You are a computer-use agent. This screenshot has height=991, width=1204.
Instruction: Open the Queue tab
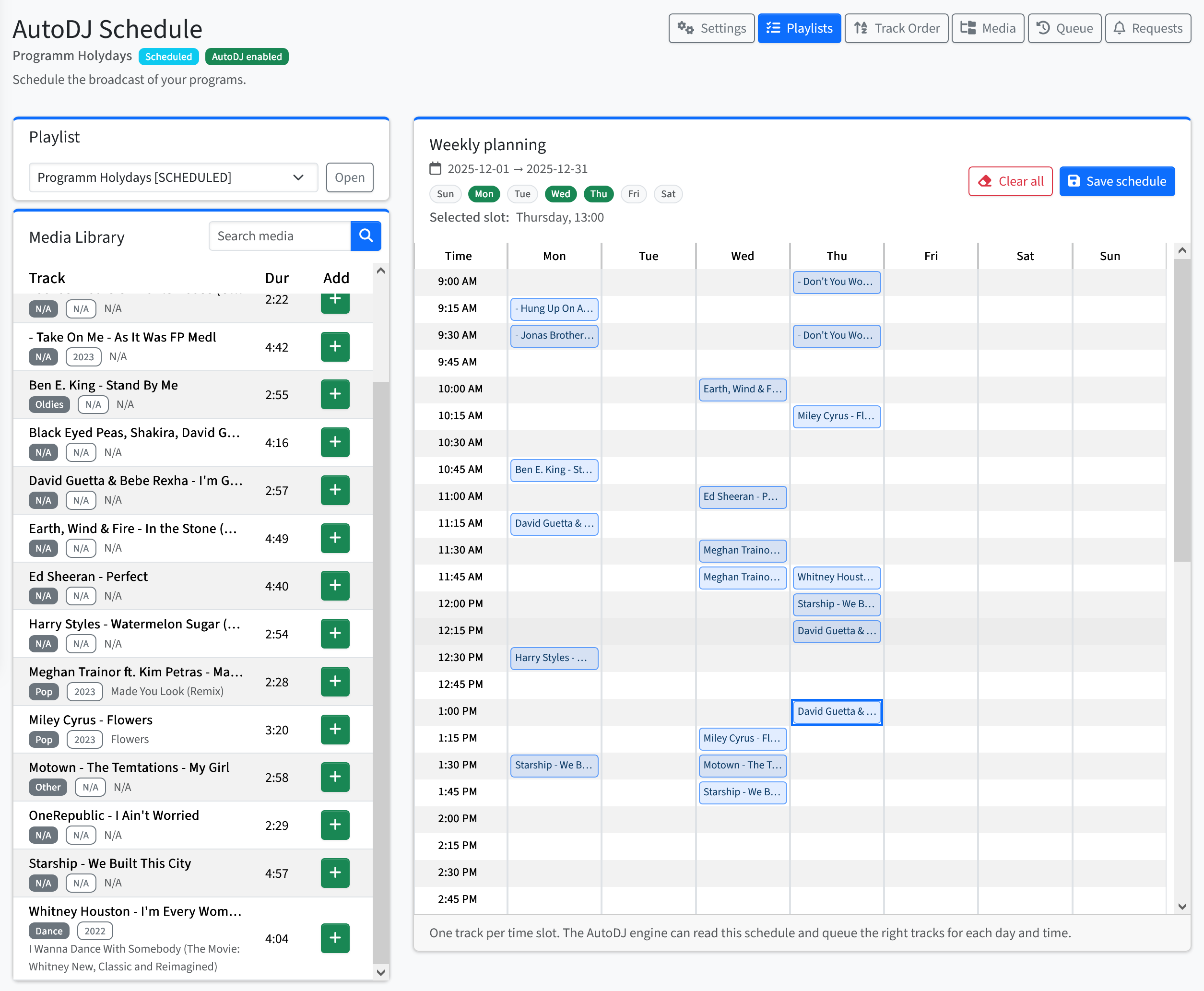[1064, 29]
